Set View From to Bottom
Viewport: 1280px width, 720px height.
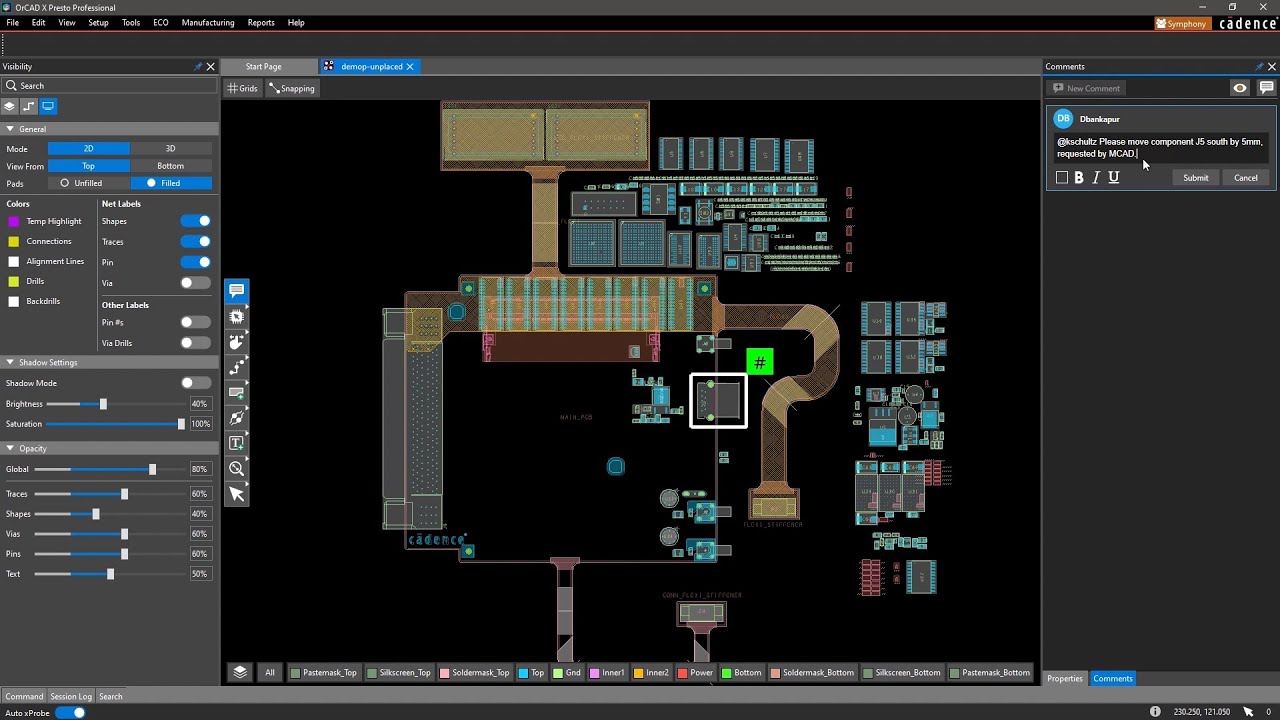point(171,166)
